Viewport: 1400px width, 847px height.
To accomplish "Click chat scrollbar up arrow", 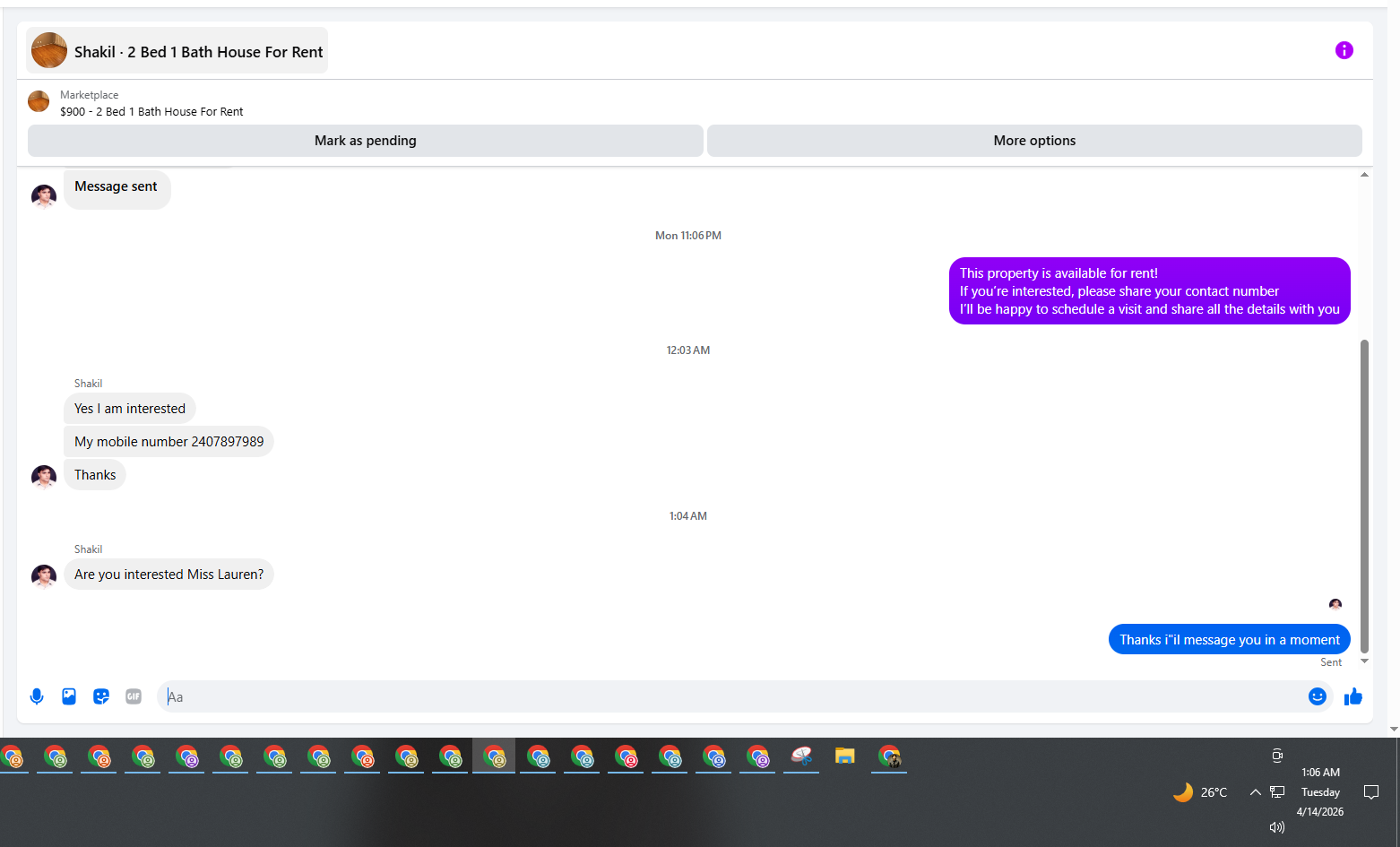I will (x=1364, y=175).
